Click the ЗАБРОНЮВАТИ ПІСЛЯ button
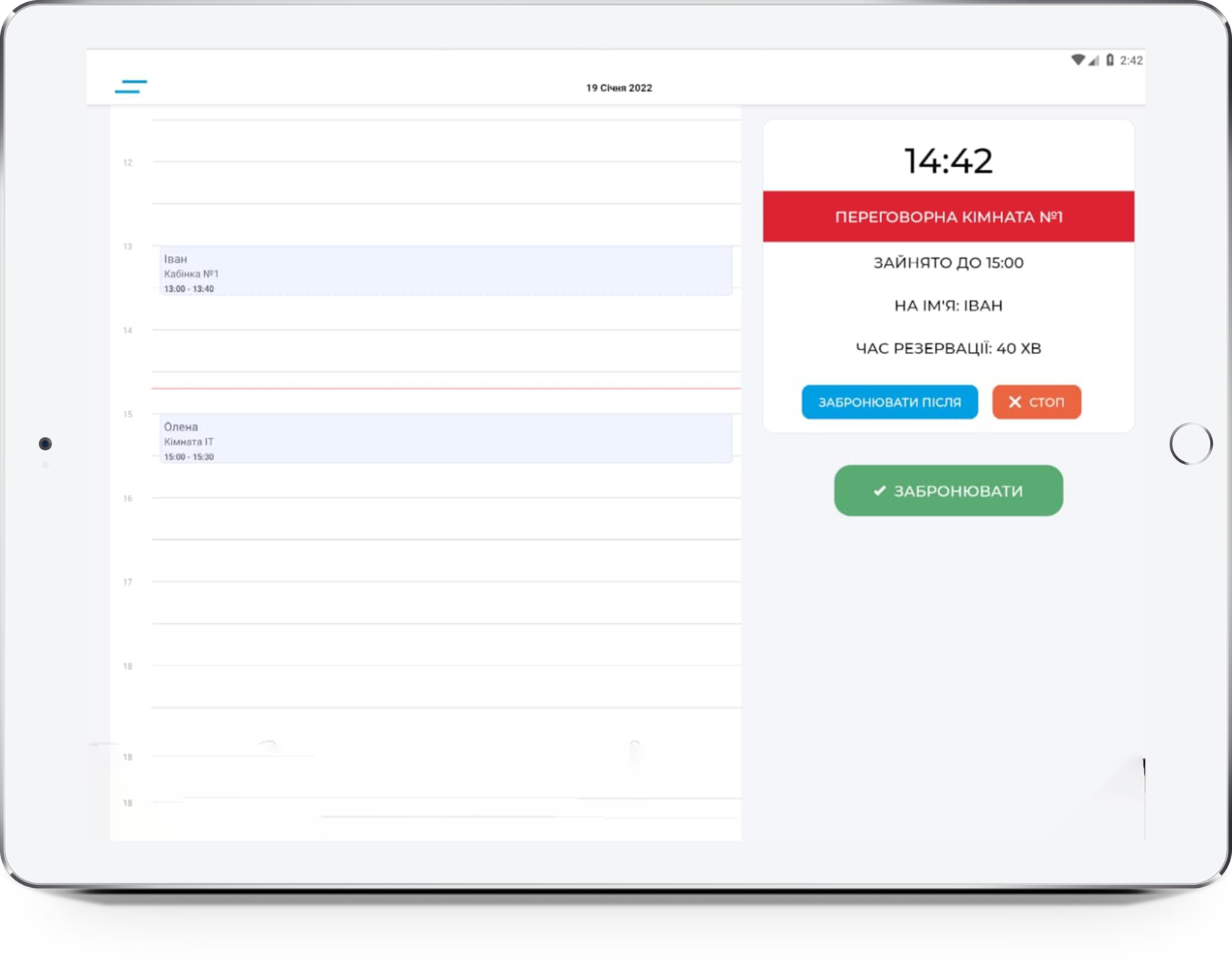This screenshot has width=1232, height=967. click(889, 402)
